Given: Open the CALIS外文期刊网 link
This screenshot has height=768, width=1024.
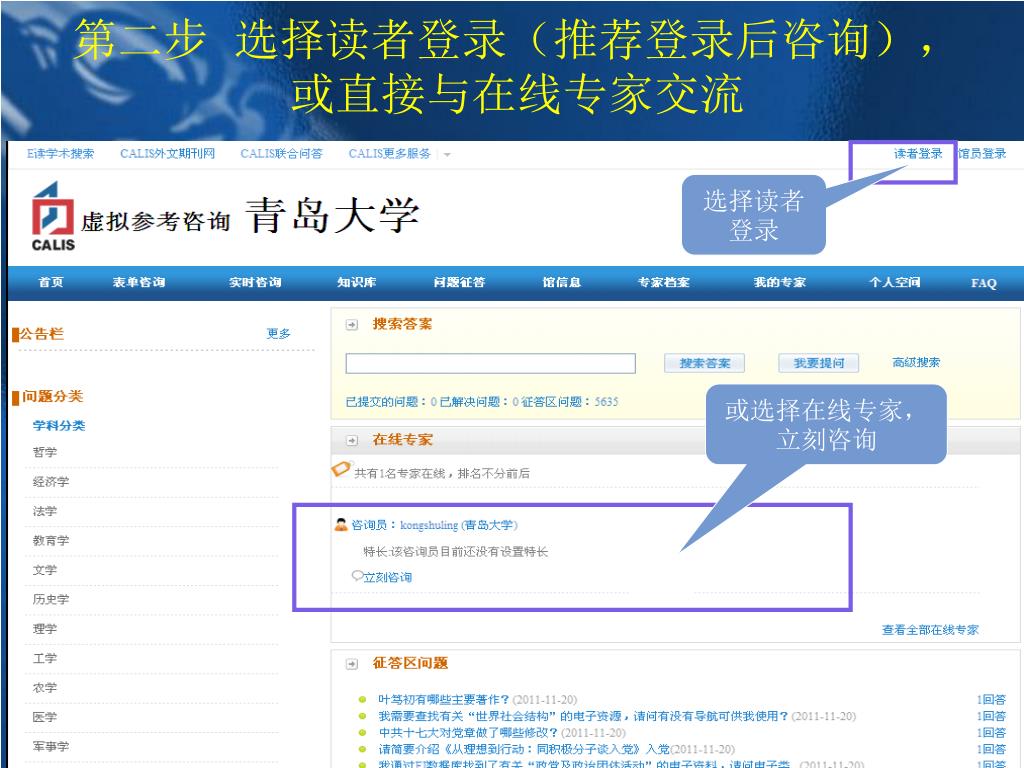Looking at the screenshot, I should (x=167, y=153).
